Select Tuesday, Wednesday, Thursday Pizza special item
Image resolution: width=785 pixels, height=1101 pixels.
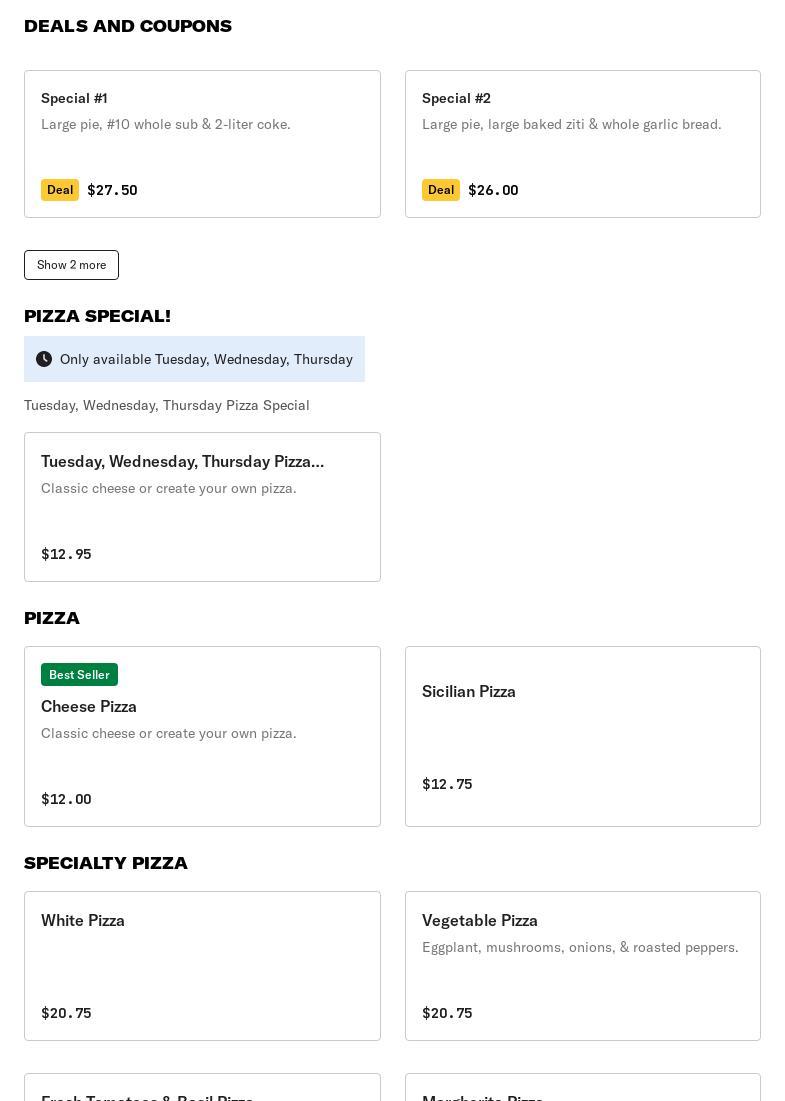pos(202,507)
